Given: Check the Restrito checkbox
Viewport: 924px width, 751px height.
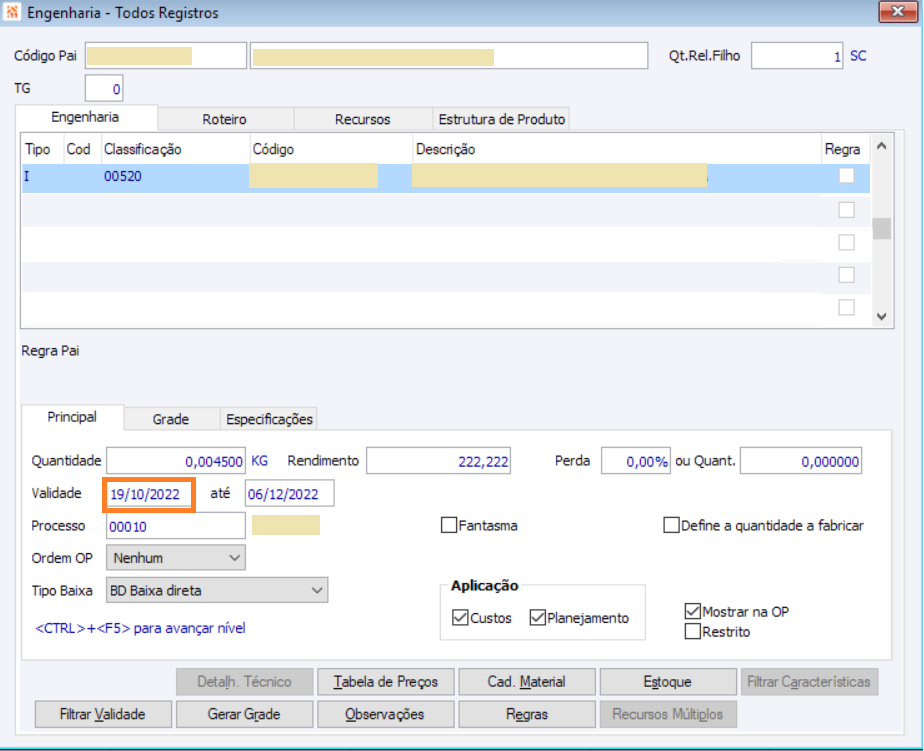Looking at the screenshot, I should coord(693,631).
